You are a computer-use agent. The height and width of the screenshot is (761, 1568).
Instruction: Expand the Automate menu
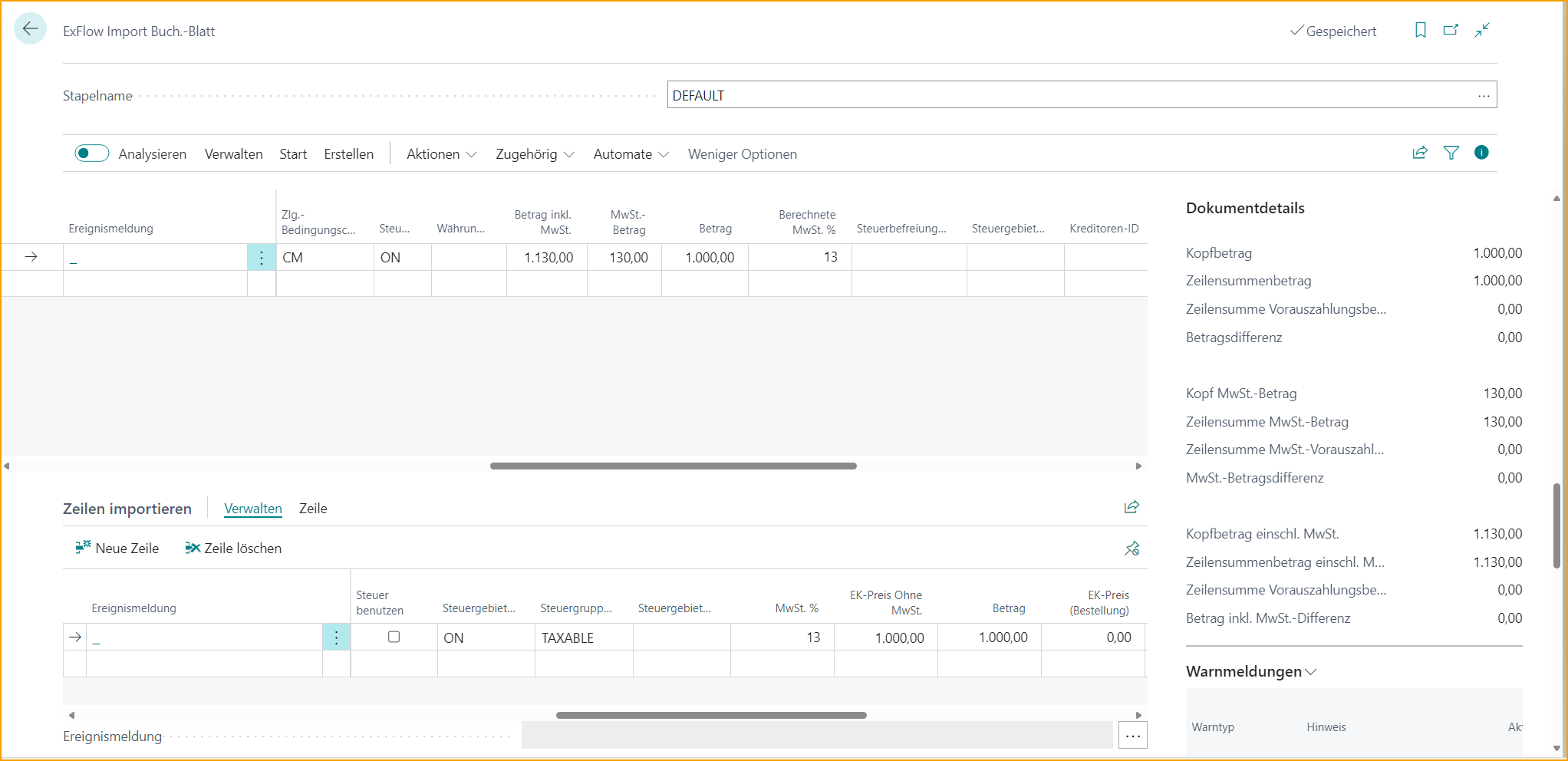tap(631, 153)
